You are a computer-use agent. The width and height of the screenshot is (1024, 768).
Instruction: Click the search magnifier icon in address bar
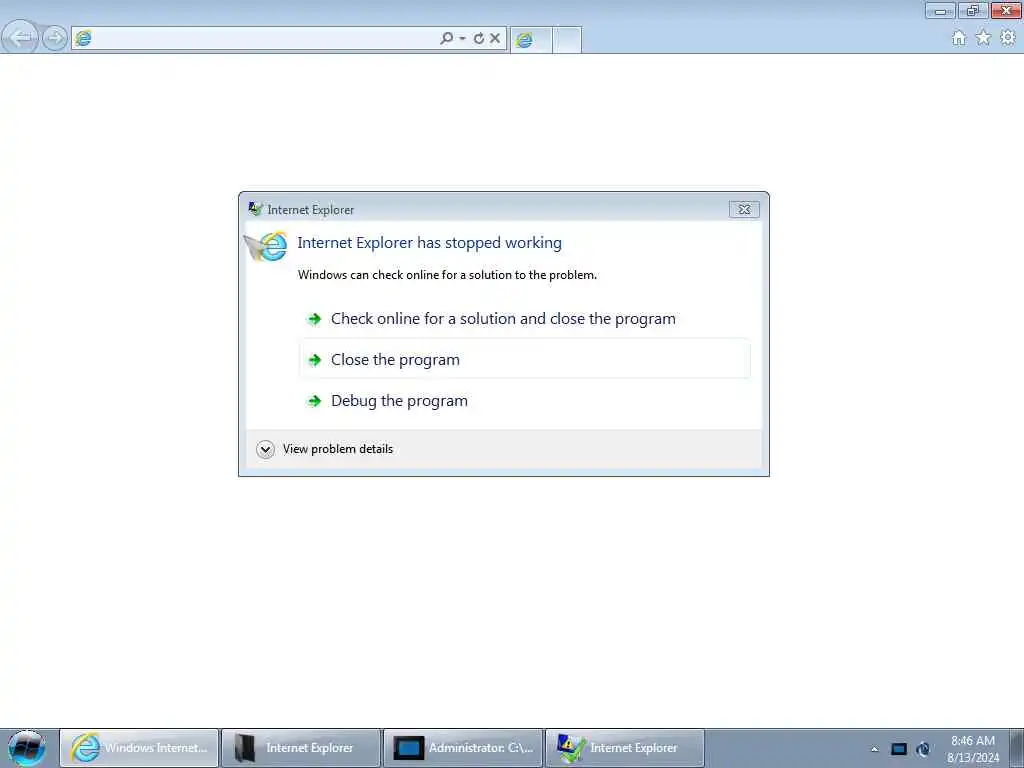point(446,39)
